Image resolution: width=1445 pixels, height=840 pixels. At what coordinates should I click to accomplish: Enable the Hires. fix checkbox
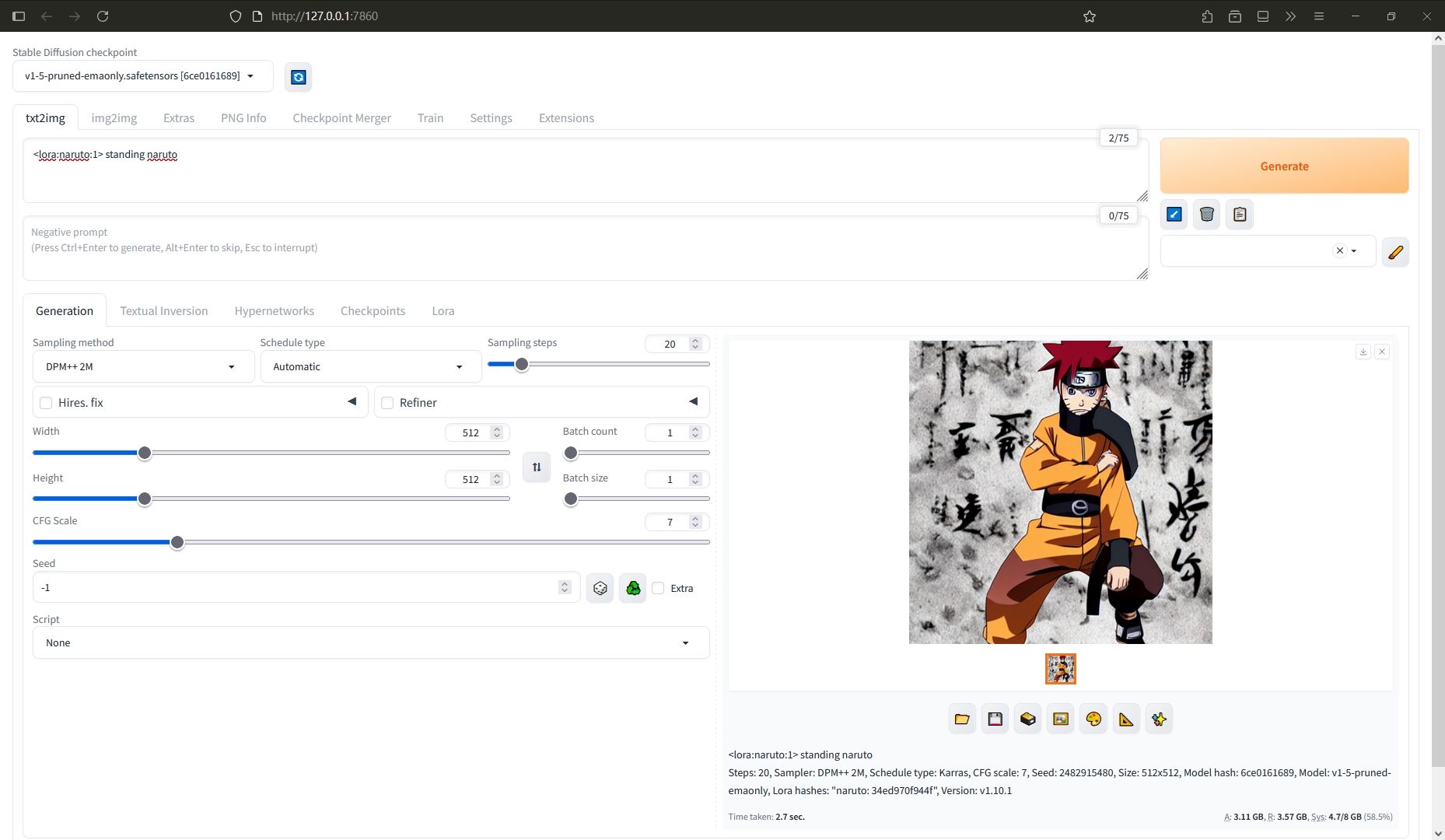(x=46, y=403)
